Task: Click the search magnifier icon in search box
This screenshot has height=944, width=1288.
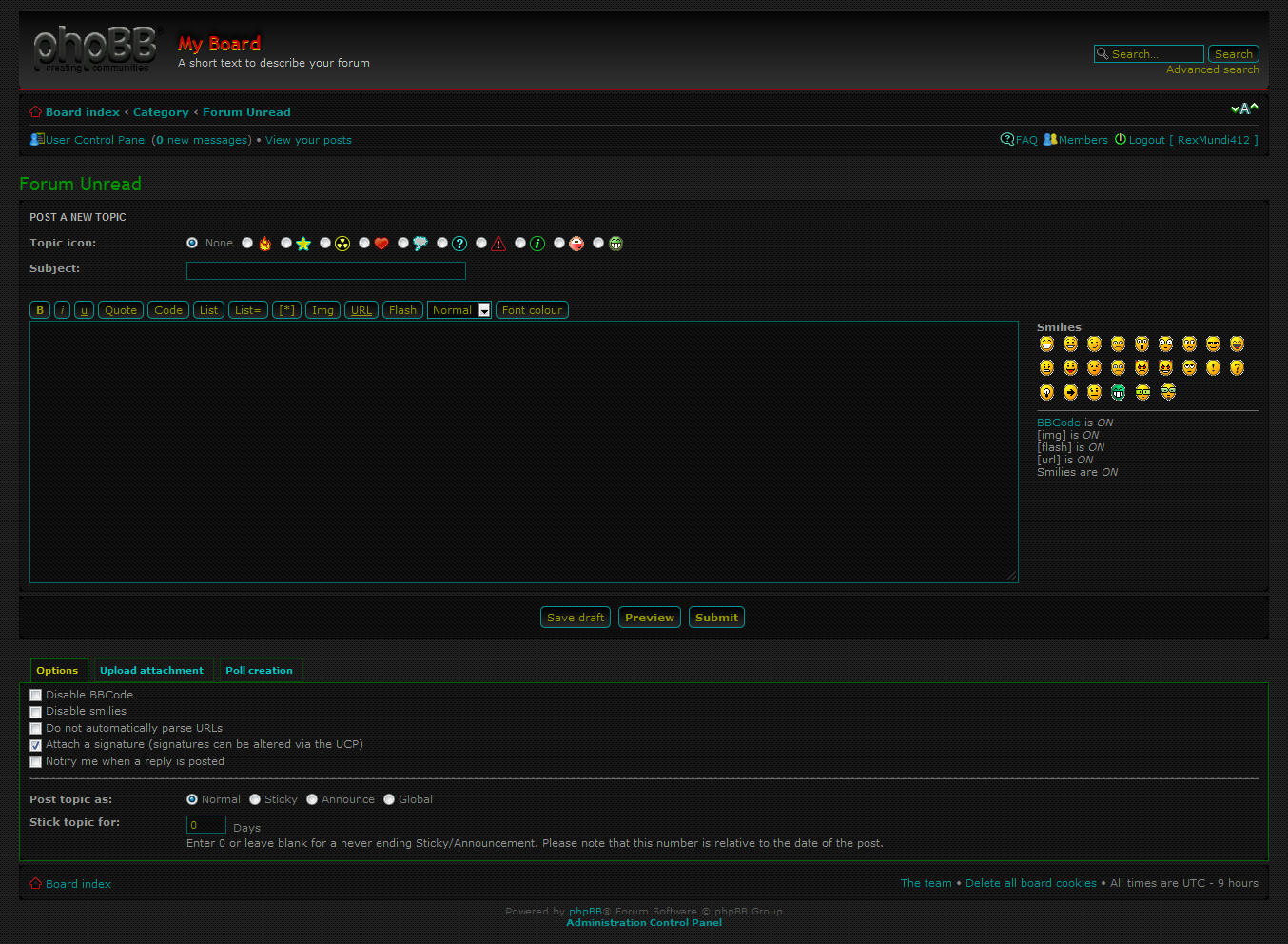Action: [x=1103, y=53]
